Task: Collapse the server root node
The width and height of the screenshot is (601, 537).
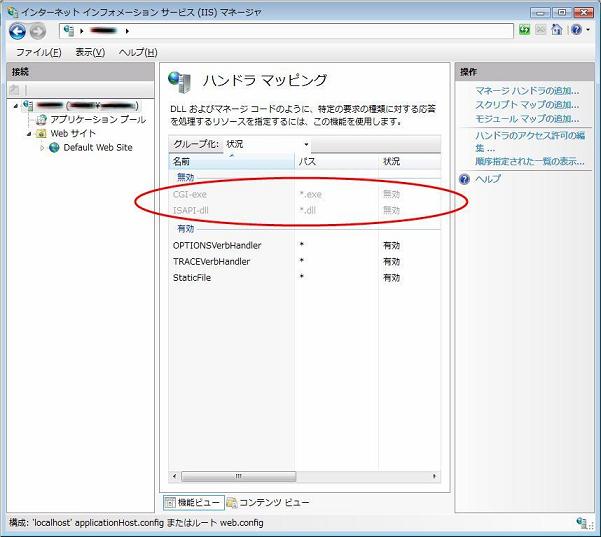Action: tap(16, 105)
